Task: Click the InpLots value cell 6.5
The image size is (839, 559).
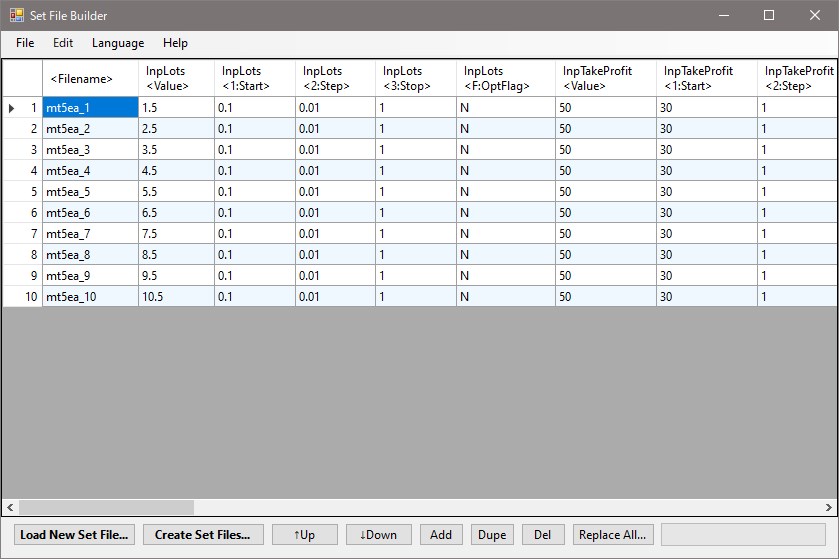Action: click(x=176, y=212)
